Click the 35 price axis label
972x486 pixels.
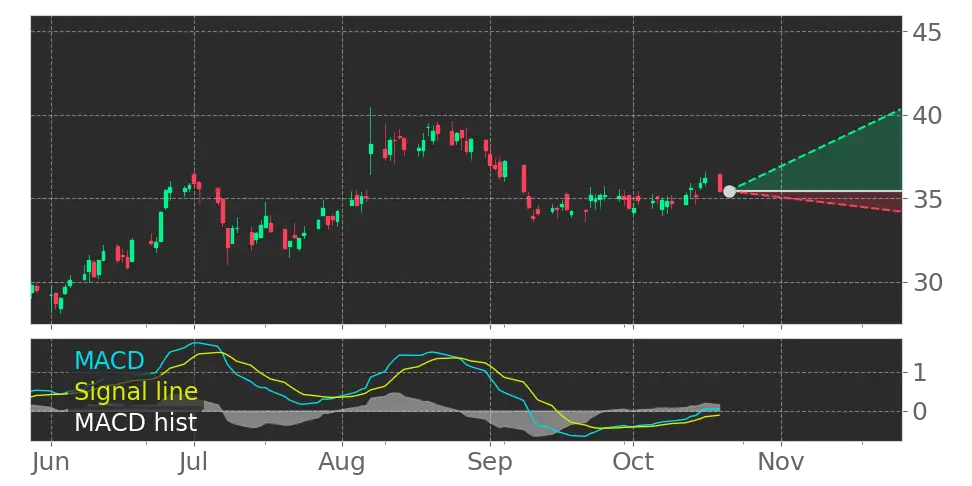pos(927,199)
